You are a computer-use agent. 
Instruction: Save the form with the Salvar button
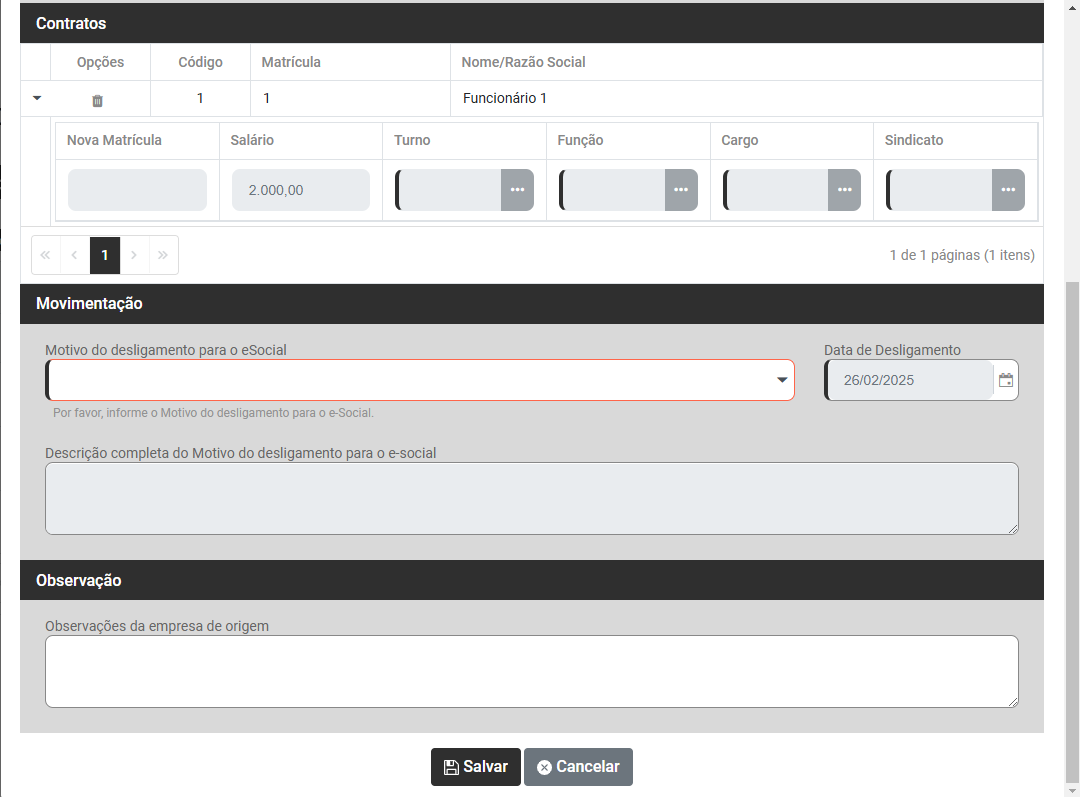(476, 767)
